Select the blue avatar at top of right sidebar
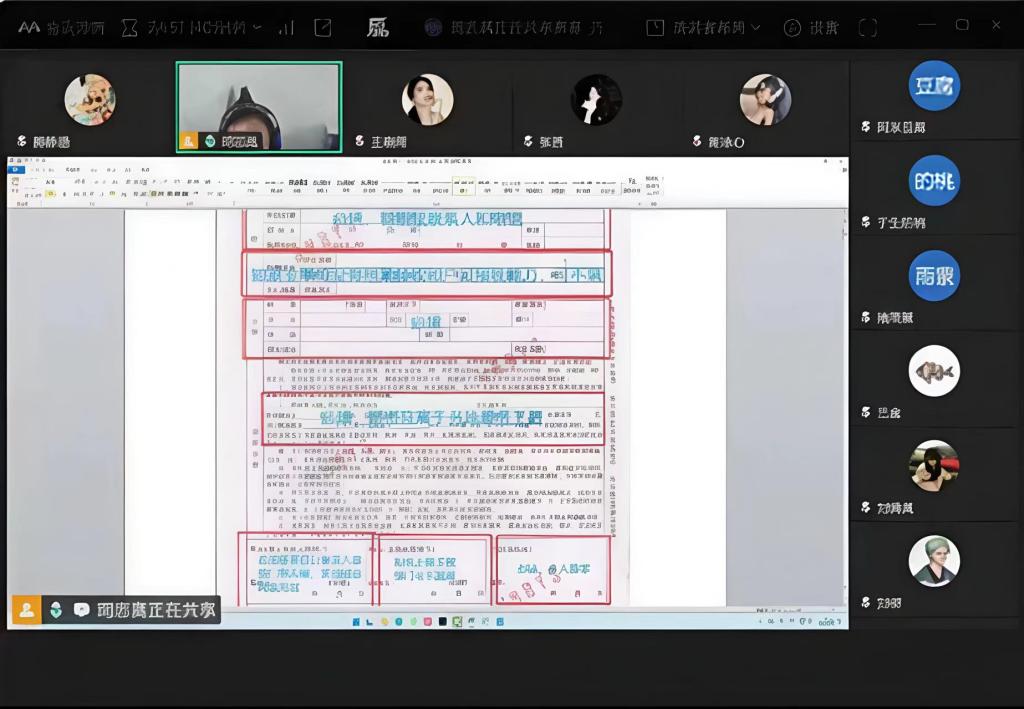The height and width of the screenshot is (709, 1024). [x=934, y=86]
